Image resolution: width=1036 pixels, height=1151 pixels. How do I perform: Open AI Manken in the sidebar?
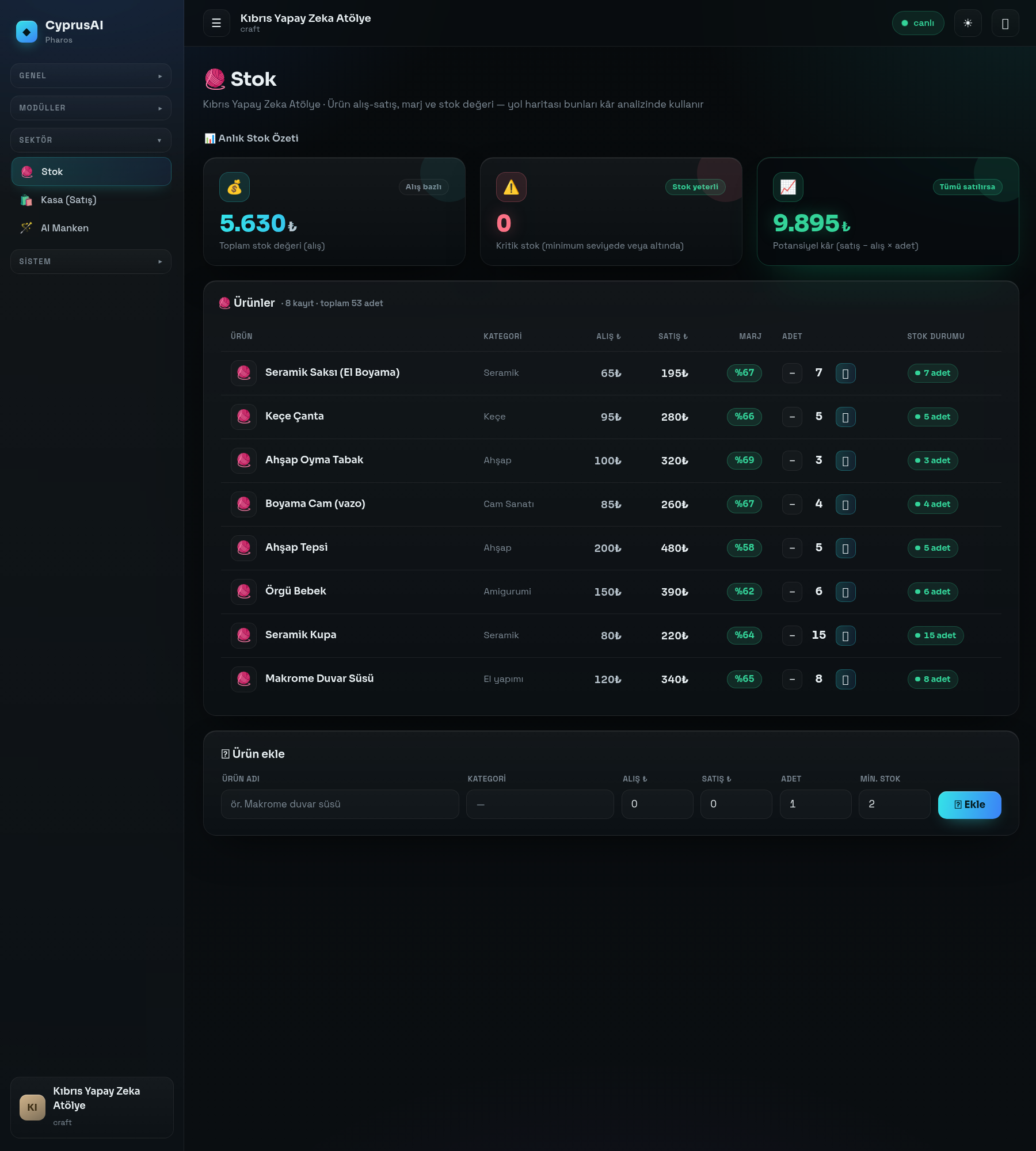[x=91, y=228]
